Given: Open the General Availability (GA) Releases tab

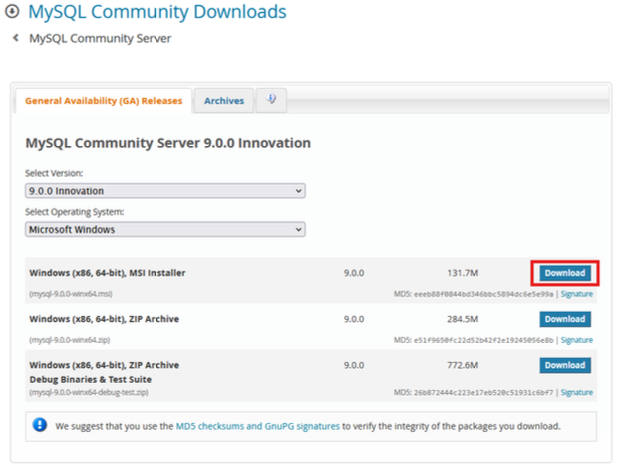Looking at the screenshot, I should [103, 101].
